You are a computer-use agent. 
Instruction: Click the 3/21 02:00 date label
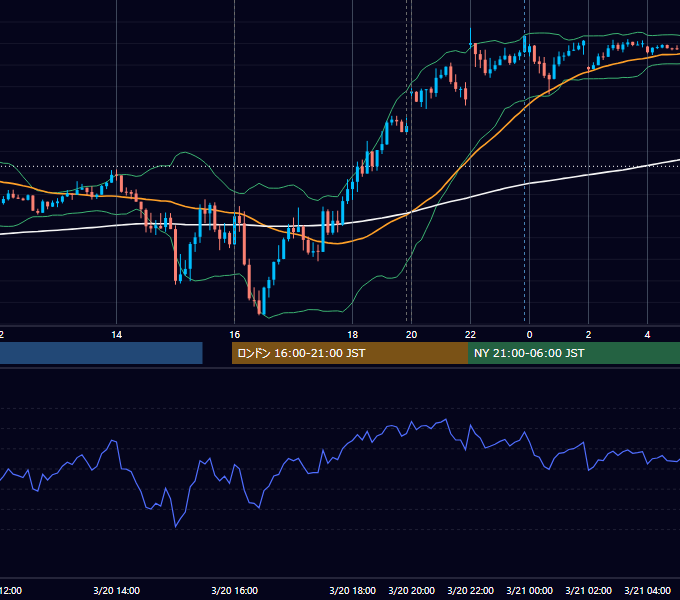[588, 590]
